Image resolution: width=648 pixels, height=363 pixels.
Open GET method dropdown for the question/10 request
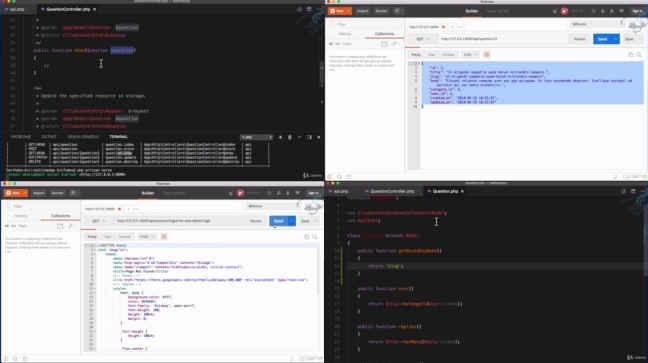(x=422, y=39)
